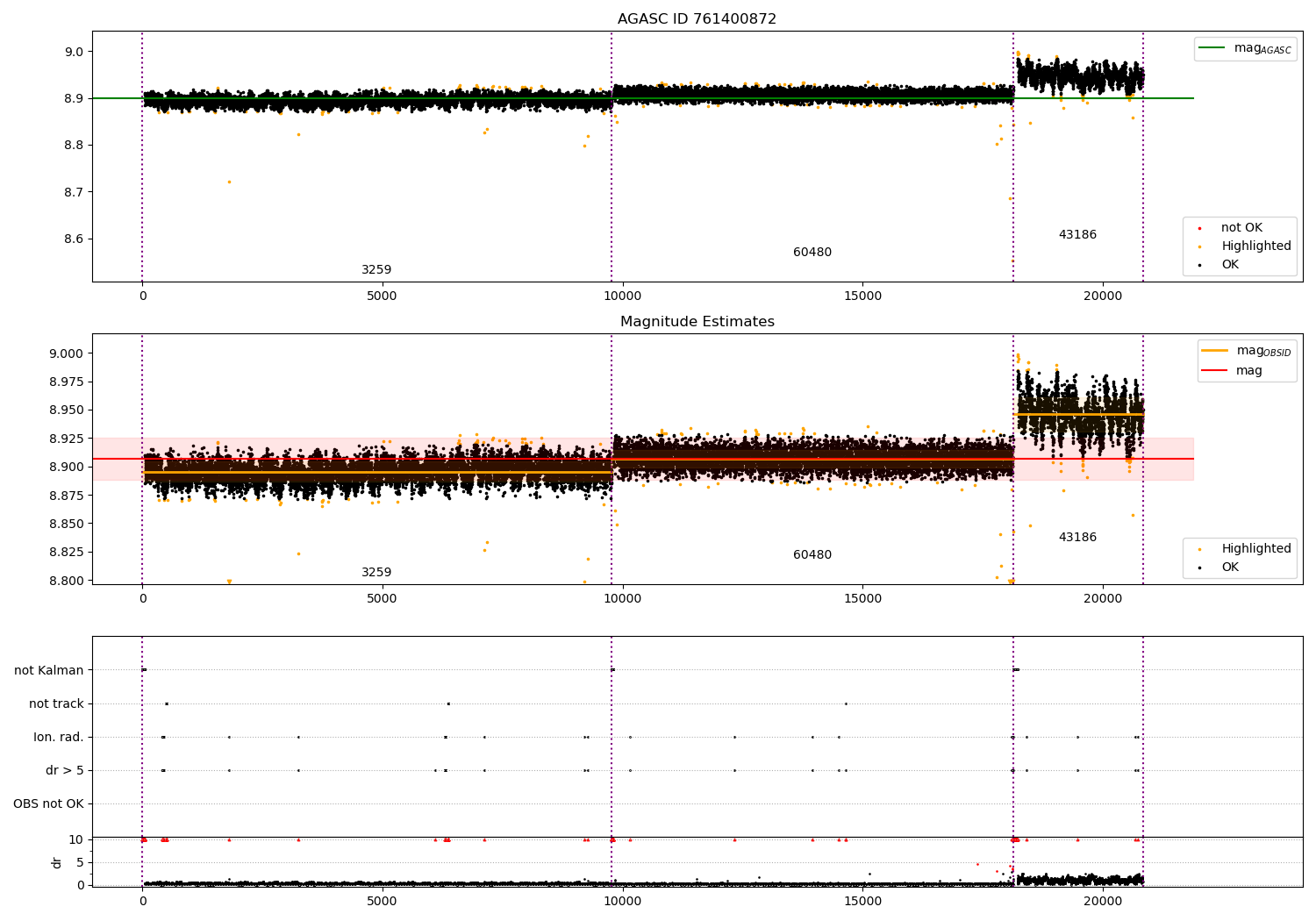Click the 'Magnitude Estimates' plot title

tap(697, 322)
